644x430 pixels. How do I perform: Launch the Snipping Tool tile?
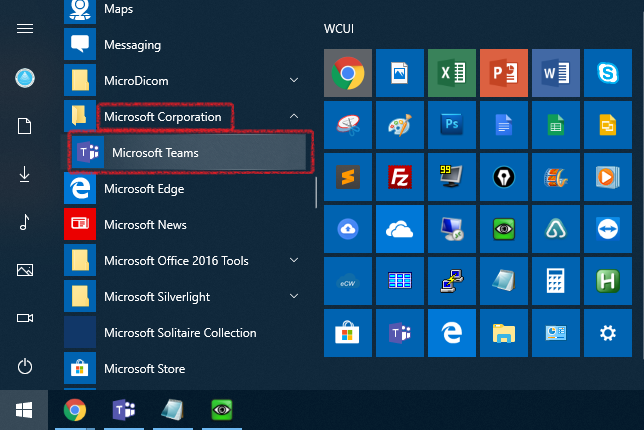click(348, 125)
